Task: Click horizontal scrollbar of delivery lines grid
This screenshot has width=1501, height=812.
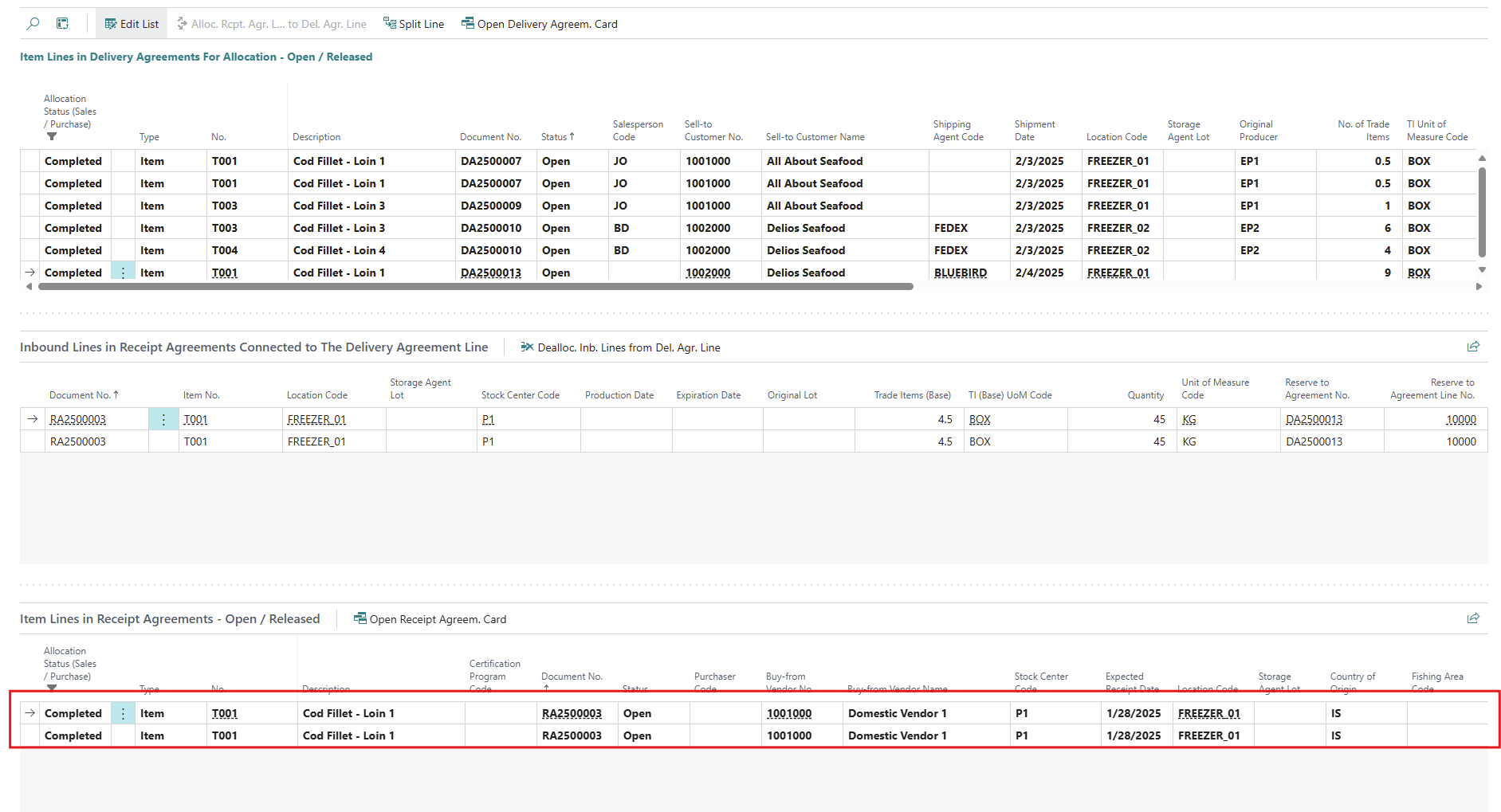Action: coord(475,287)
